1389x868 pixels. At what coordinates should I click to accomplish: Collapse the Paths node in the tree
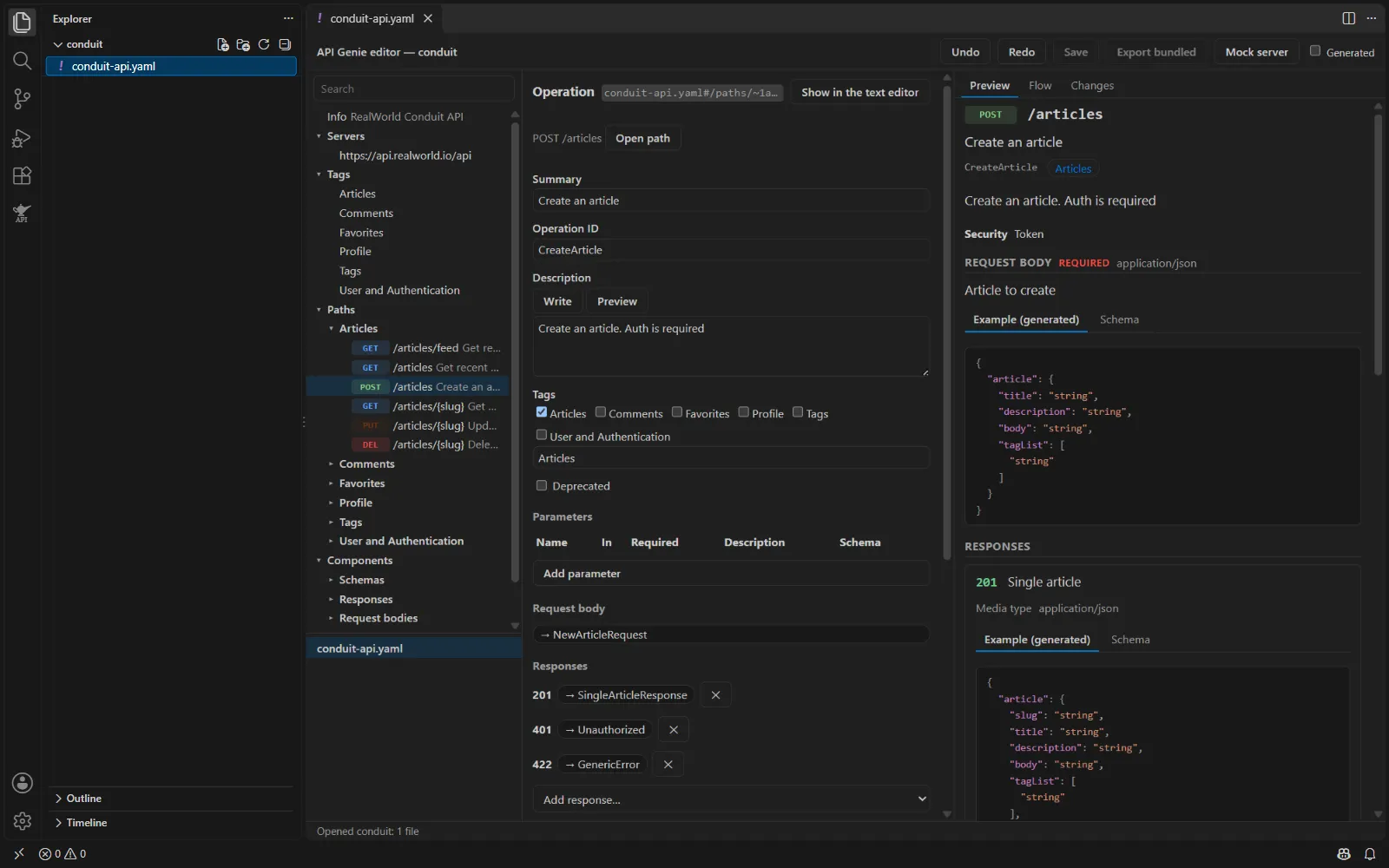click(x=319, y=310)
